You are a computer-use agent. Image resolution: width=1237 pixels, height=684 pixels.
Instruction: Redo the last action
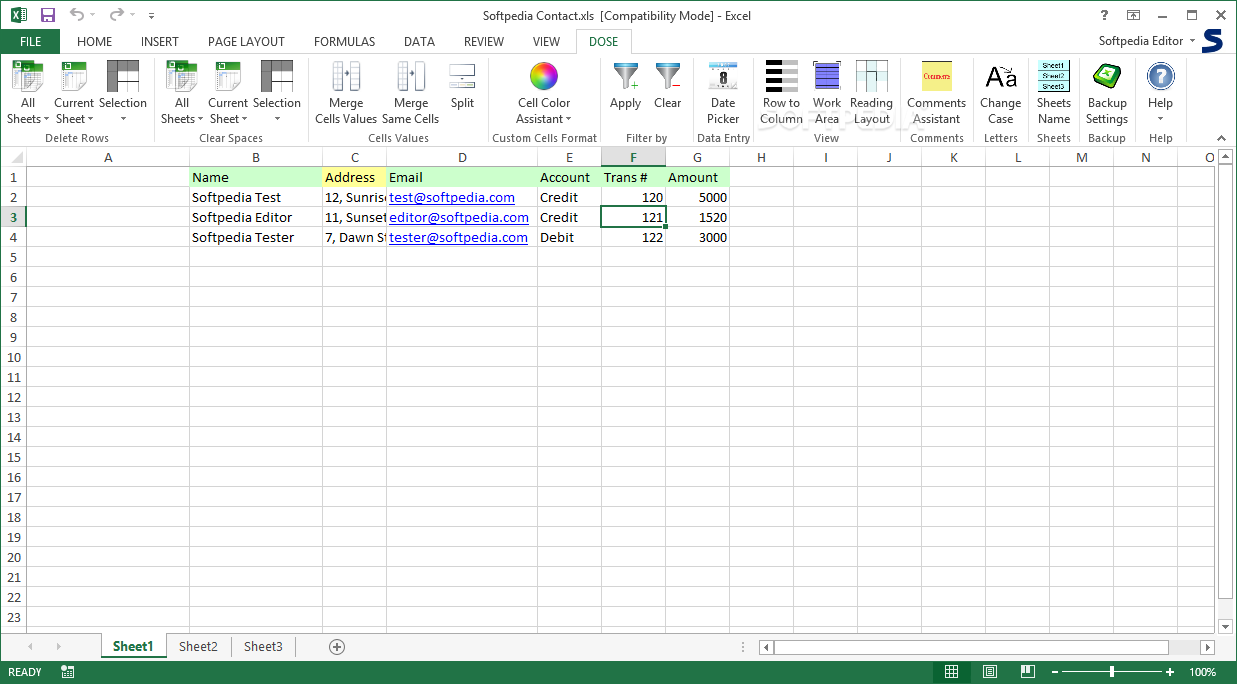[116, 15]
